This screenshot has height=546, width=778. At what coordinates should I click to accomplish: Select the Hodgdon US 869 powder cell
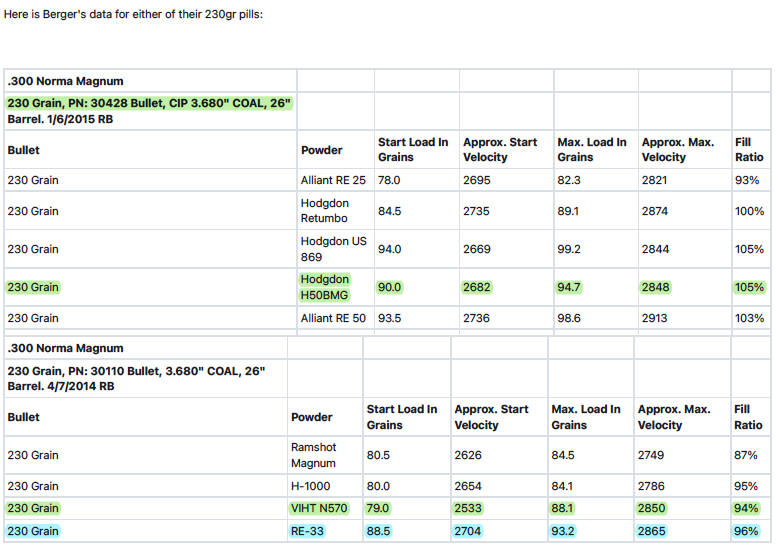333,249
